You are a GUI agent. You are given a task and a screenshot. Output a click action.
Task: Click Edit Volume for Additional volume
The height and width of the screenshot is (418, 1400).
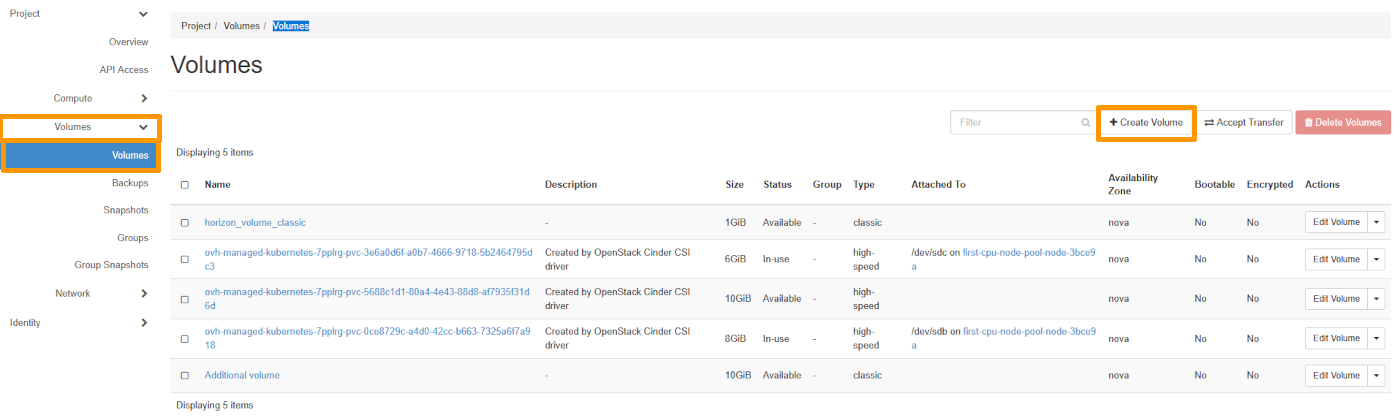click(1336, 375)
